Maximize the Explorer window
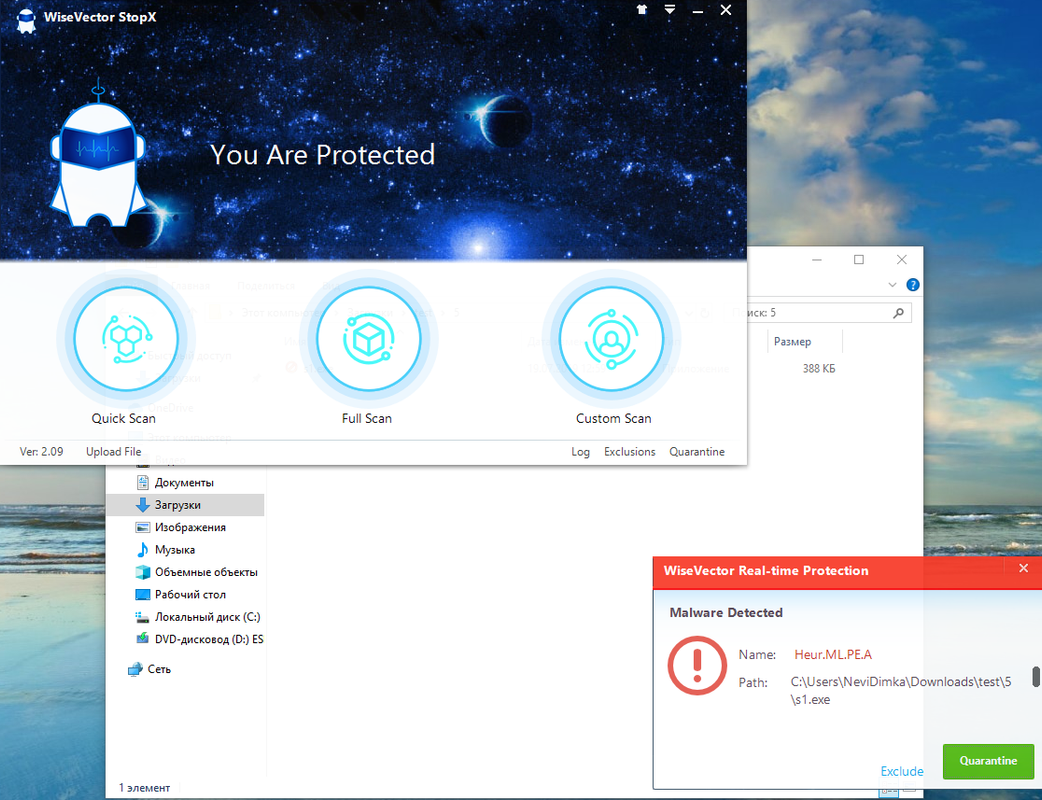 [859, 260]
